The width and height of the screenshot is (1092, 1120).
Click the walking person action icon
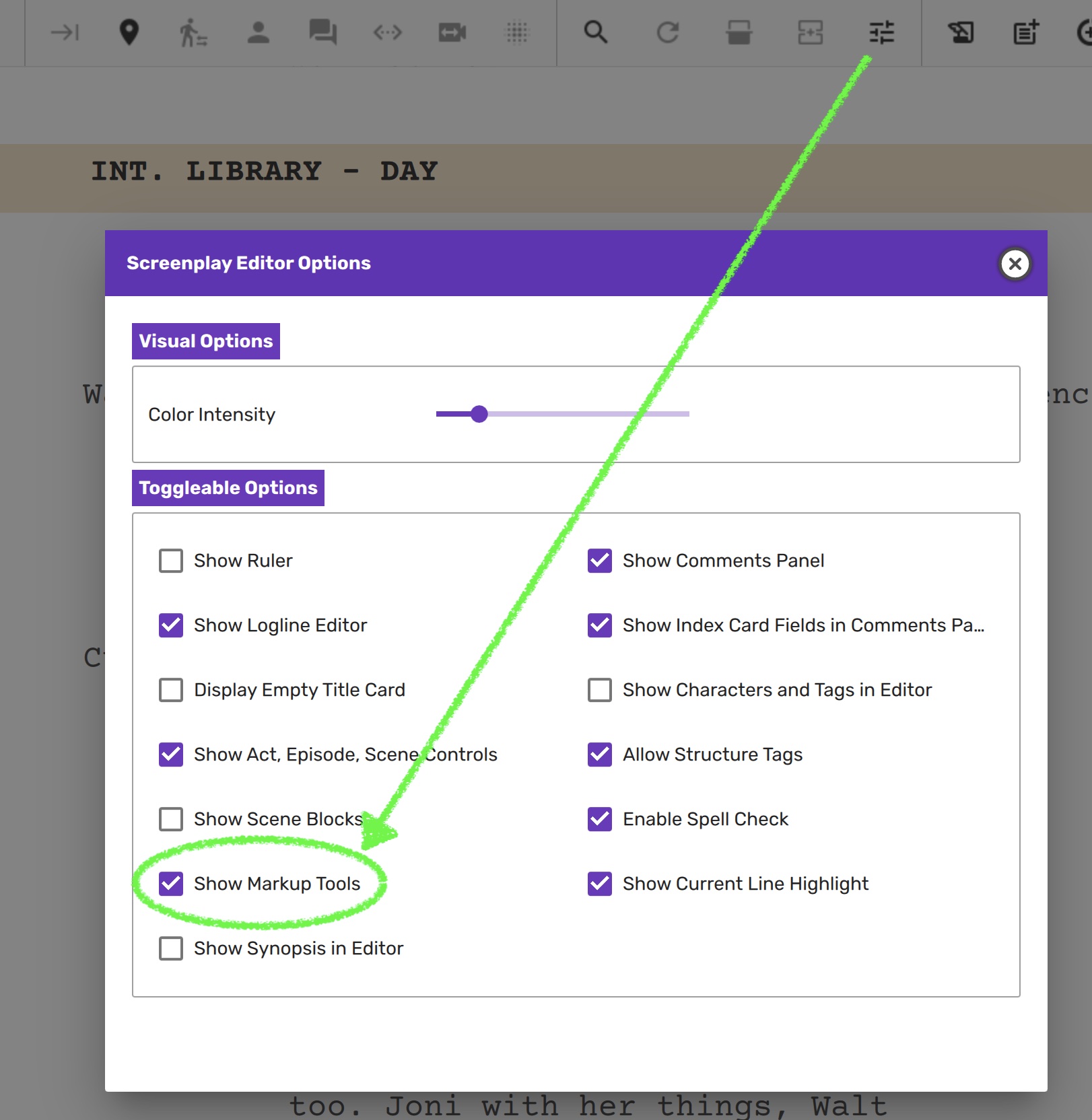pos(193,32)
